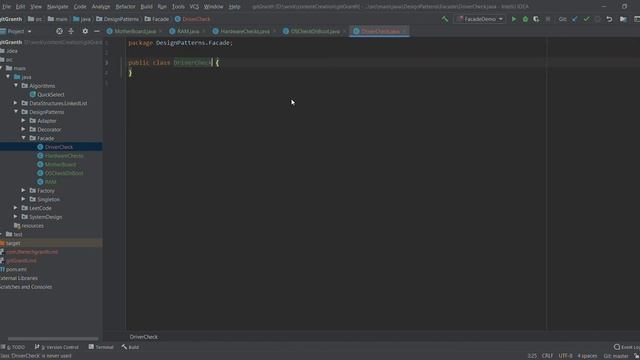Open the Version Control tool window
The image size is (640, 360).
click(x=57, y=347)
